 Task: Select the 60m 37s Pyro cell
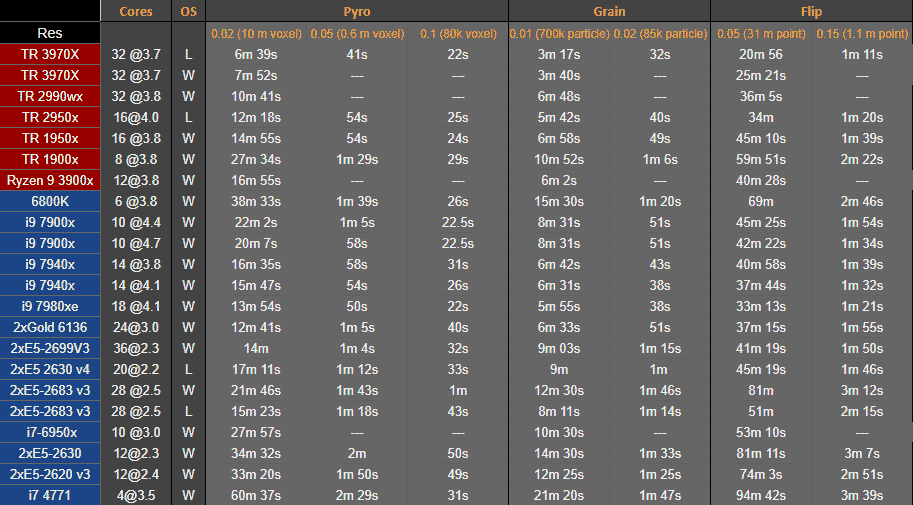point(256,495)
